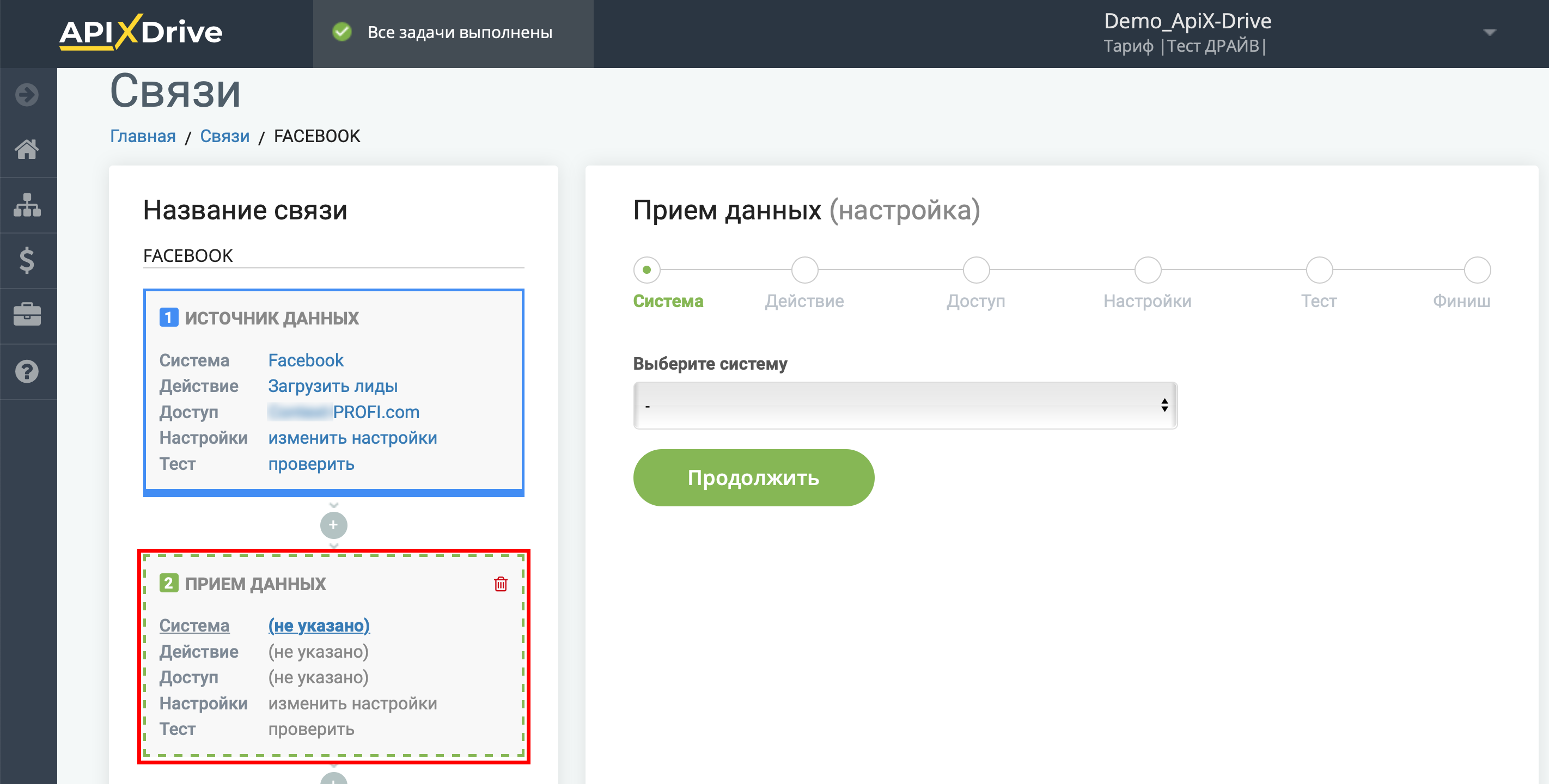Click the "Demo_ApiX-Drive" account name

coord(1187,21)
